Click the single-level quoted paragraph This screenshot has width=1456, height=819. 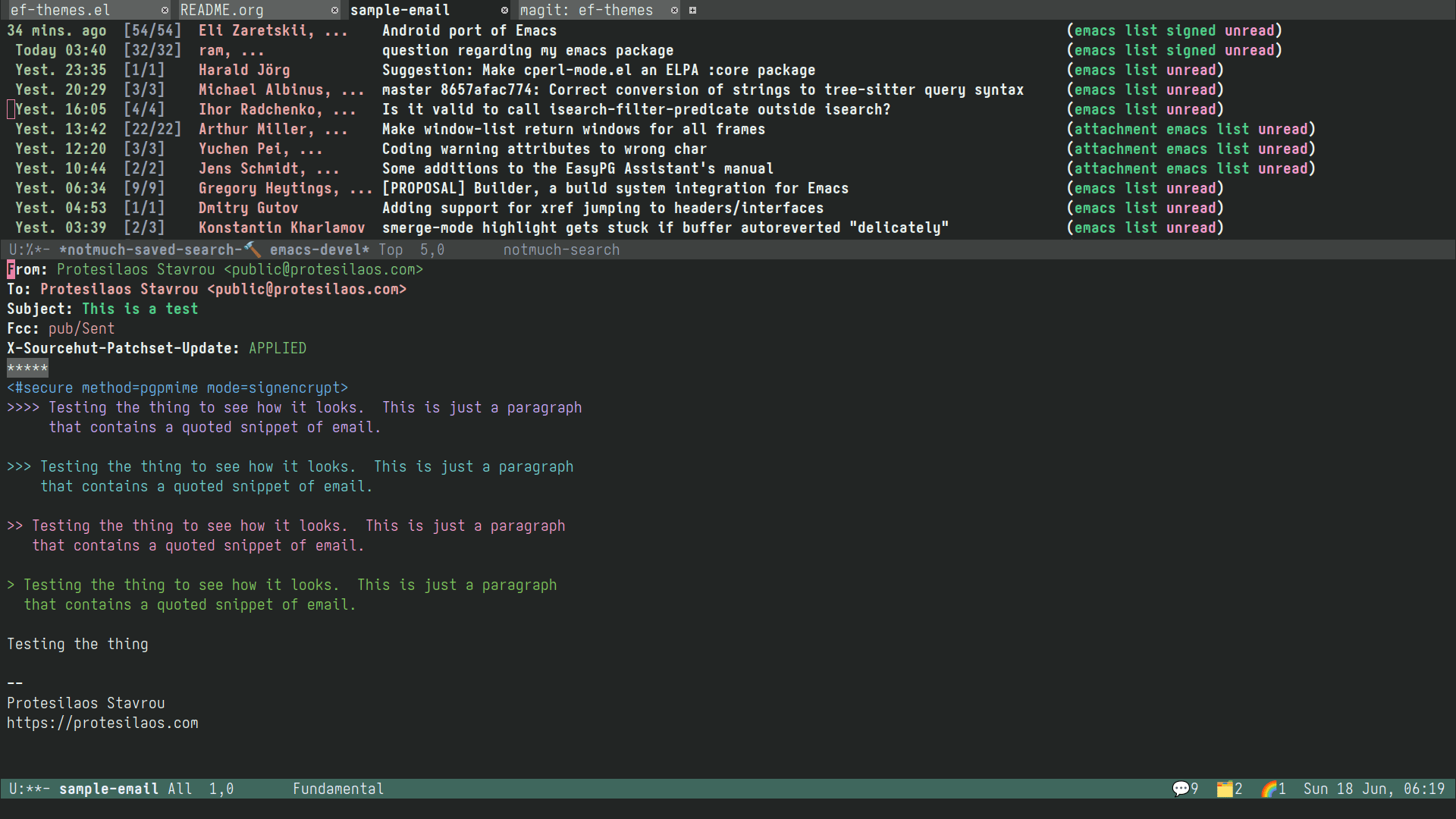[x=281, y=595]
